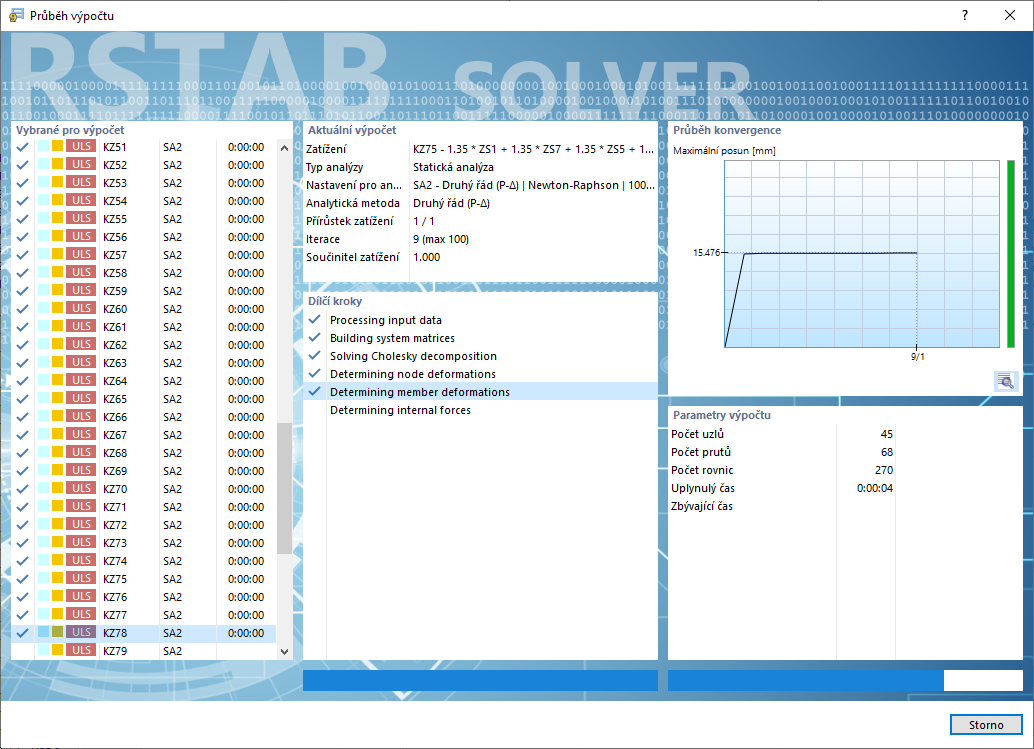
Task: Select the KZ61 row
Action: (144, 326)
